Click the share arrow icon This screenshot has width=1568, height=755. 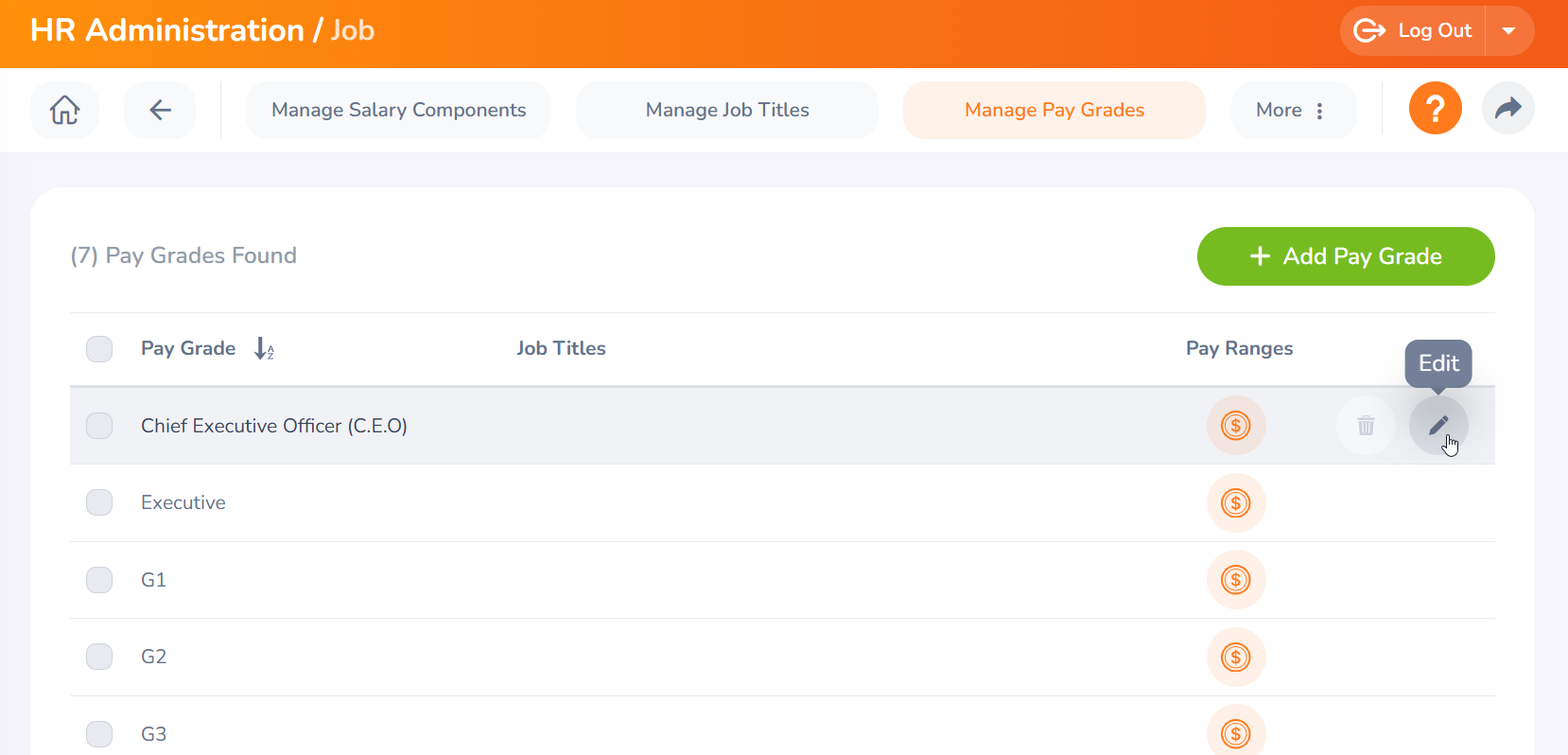point(1507,109)
